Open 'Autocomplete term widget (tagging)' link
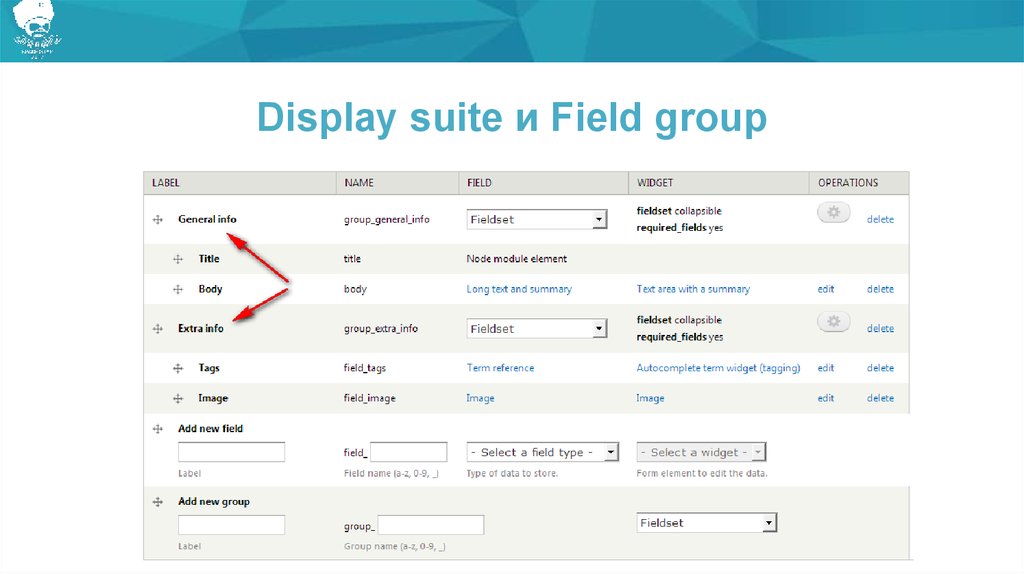1024x574 pixels. coord(718,368)
